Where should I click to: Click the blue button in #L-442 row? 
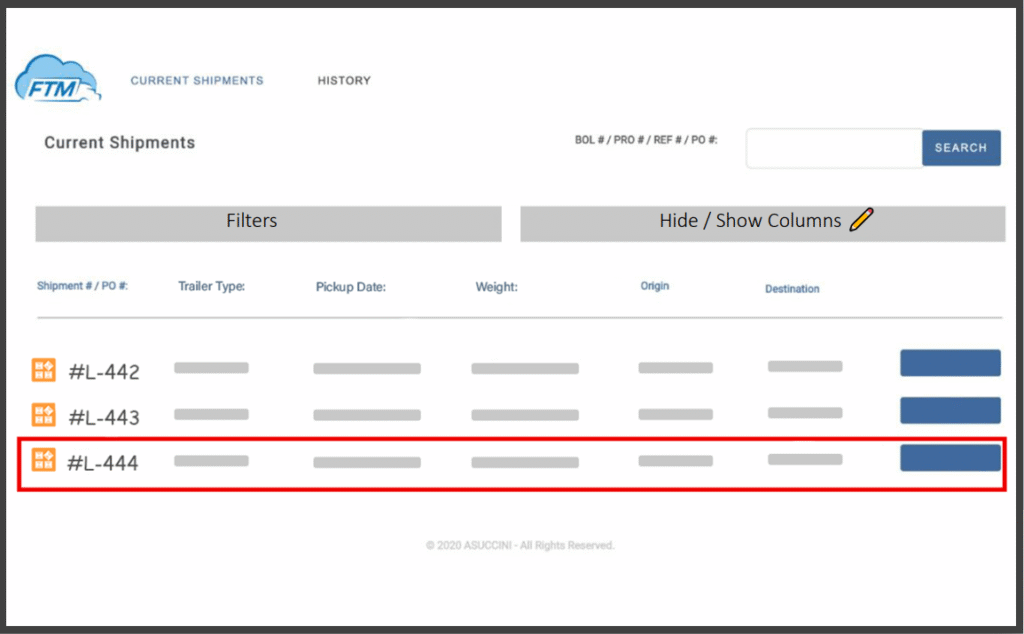tap(950, 363)
